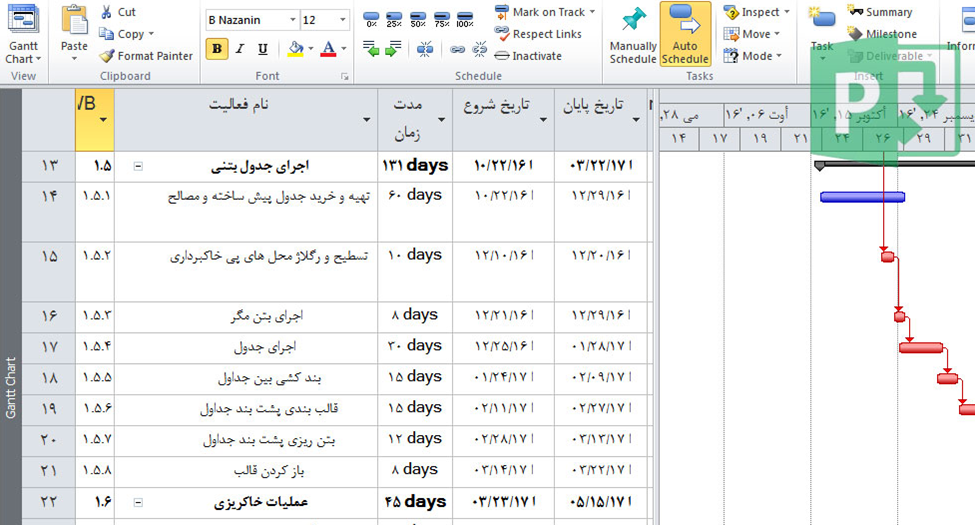This screenshot has height=525, width=975.
Task: Open the تاریخ شروع column filter dropdown
Action: [x=543, y=119]
